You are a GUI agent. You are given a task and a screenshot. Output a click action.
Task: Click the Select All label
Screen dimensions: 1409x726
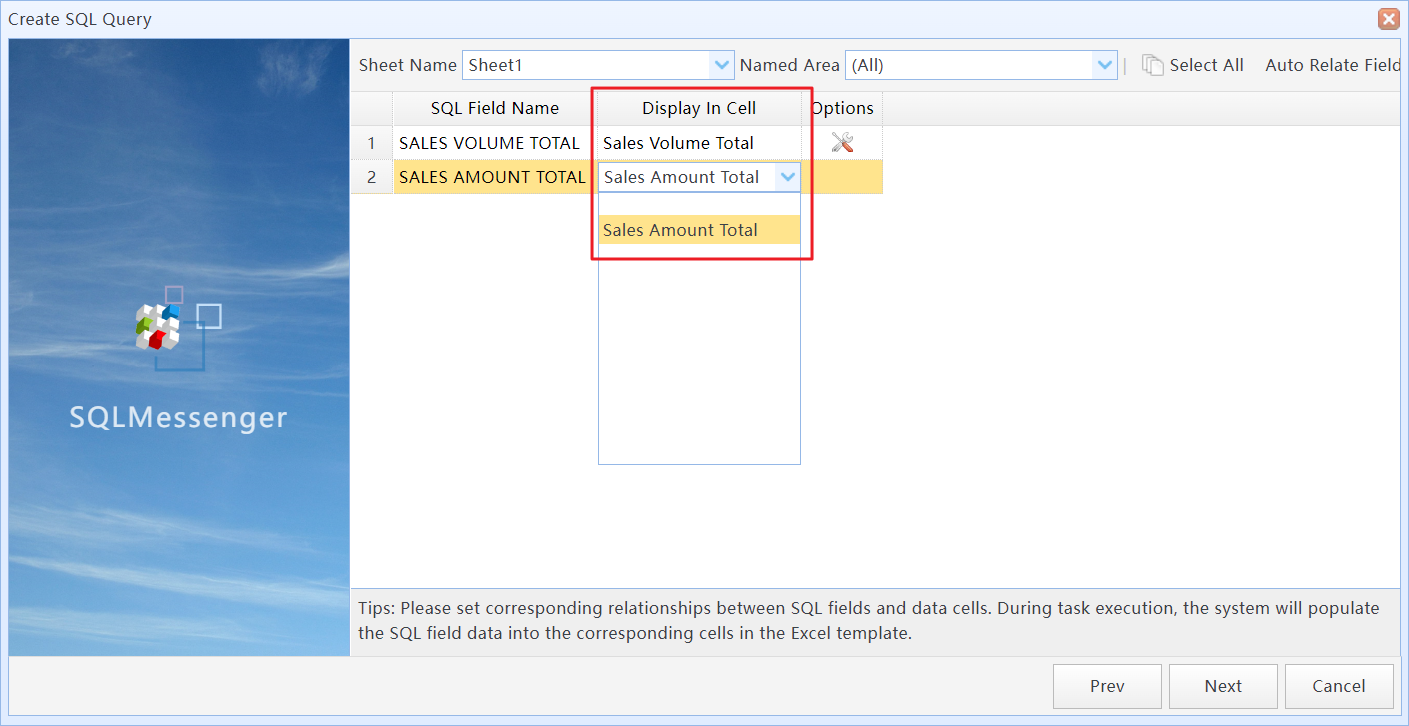[x=1207, y=65]
